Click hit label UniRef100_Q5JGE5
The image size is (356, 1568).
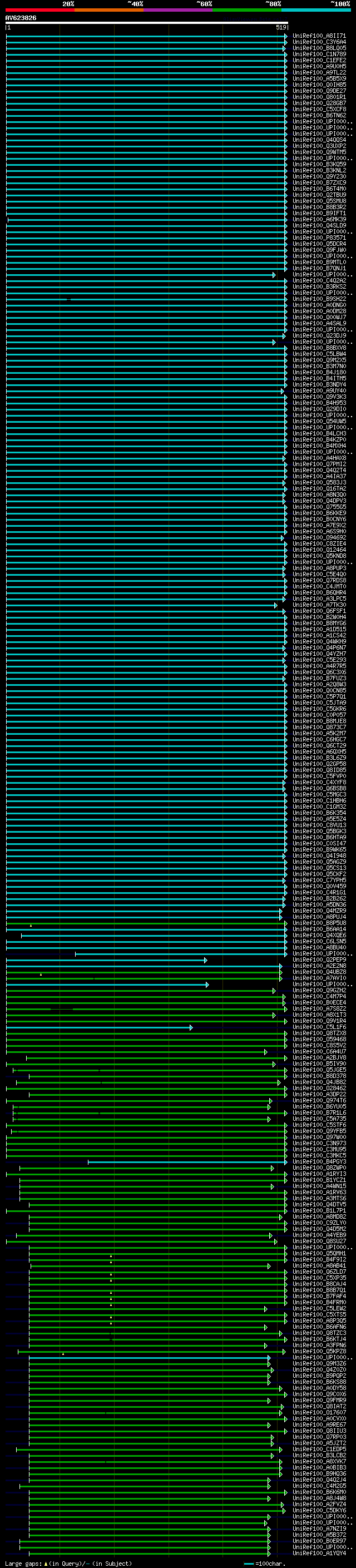point(319,1070)
